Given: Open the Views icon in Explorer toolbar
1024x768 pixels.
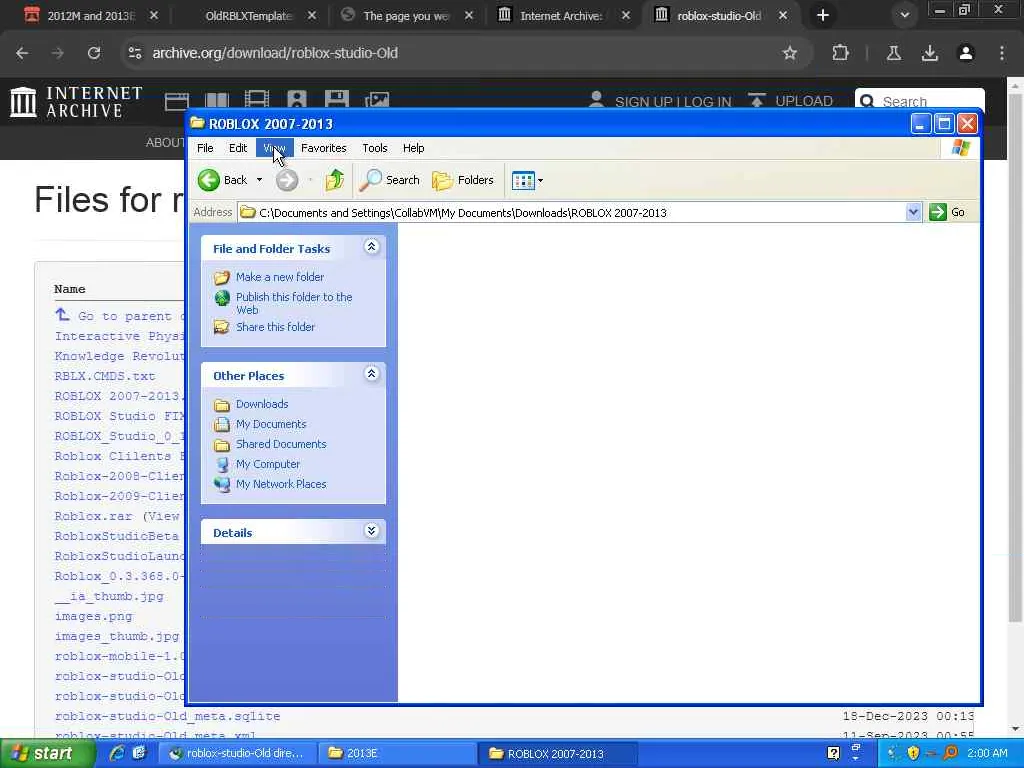Looking at the screenshot, I should [523, 180].
